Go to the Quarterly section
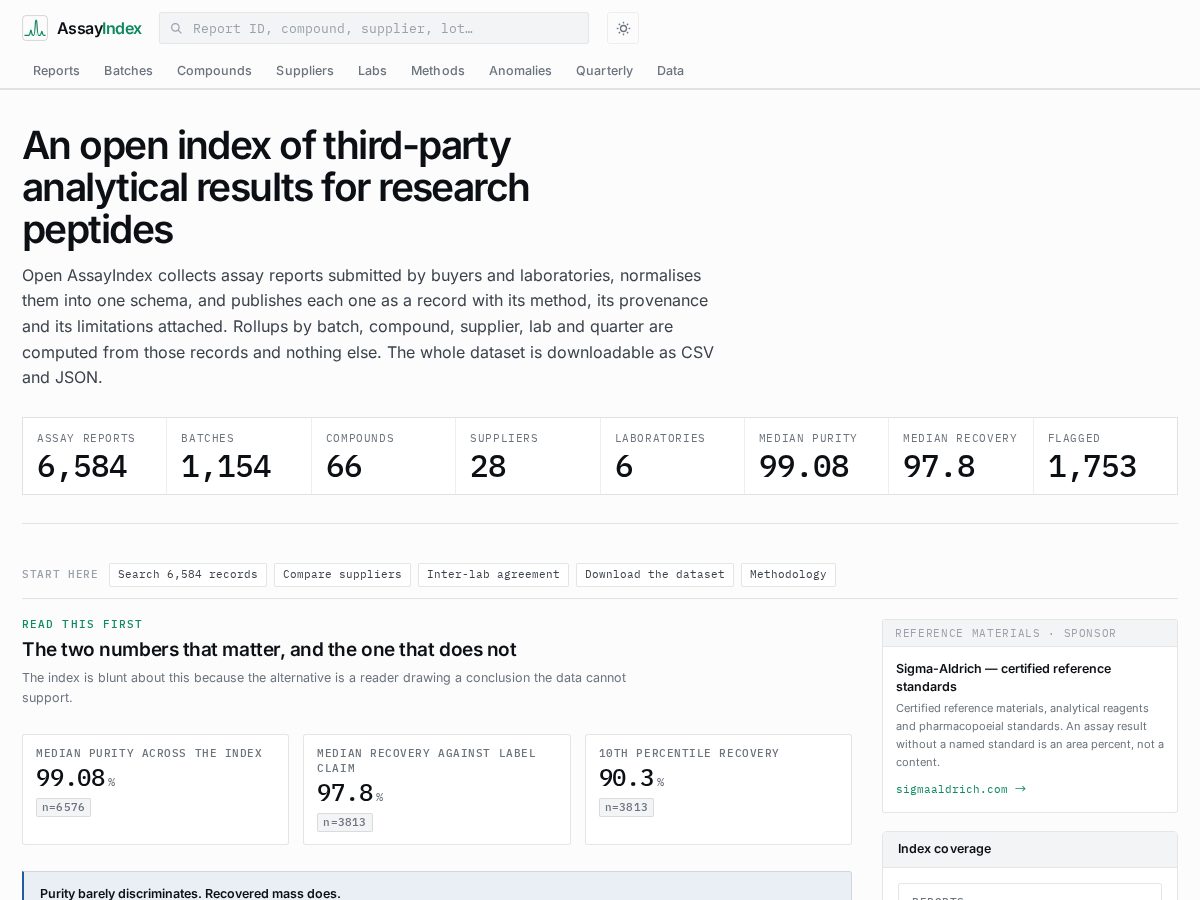Screen dimensions: 1200x900 (x=604, y=71)
